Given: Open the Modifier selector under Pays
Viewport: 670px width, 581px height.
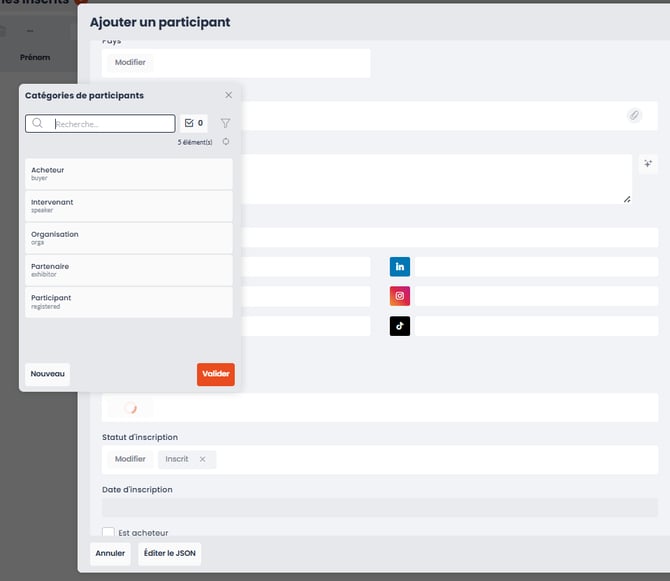Looking at the screenshot, I should [130, 62].
